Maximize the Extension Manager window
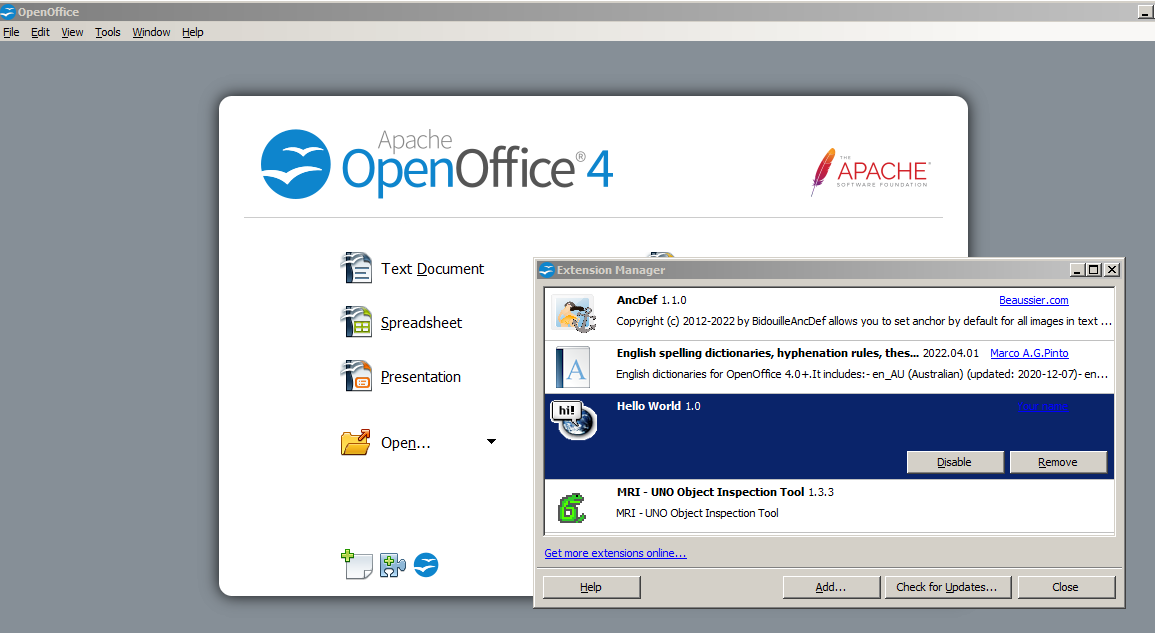 (x=1094, y=270)
